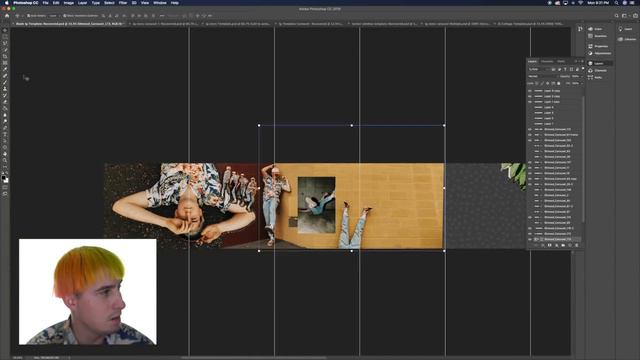The height and width of the screenshot is (360, 640).
Task: Open the Adjustments panel button
Action: pos(599,53)
